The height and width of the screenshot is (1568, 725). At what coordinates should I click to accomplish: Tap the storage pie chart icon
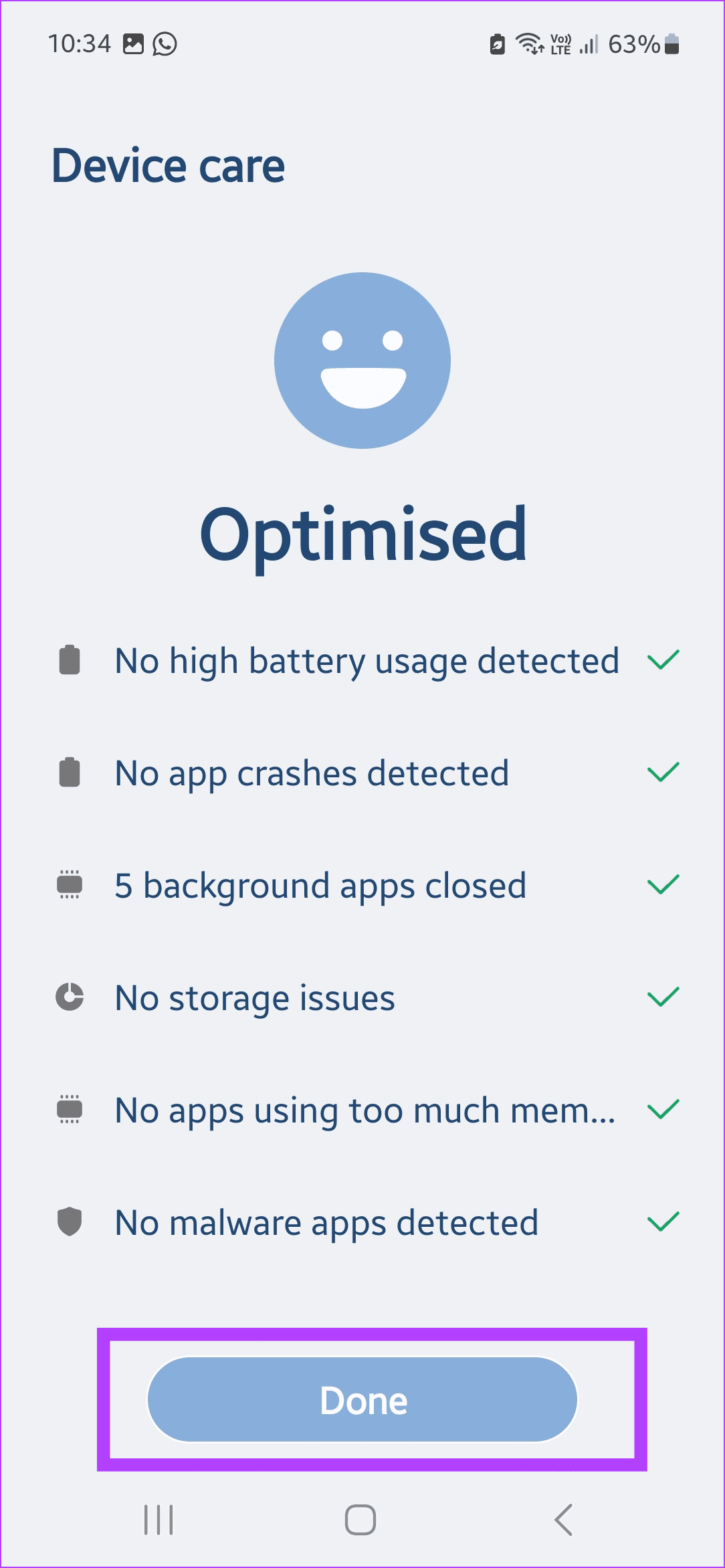[70, 997]
